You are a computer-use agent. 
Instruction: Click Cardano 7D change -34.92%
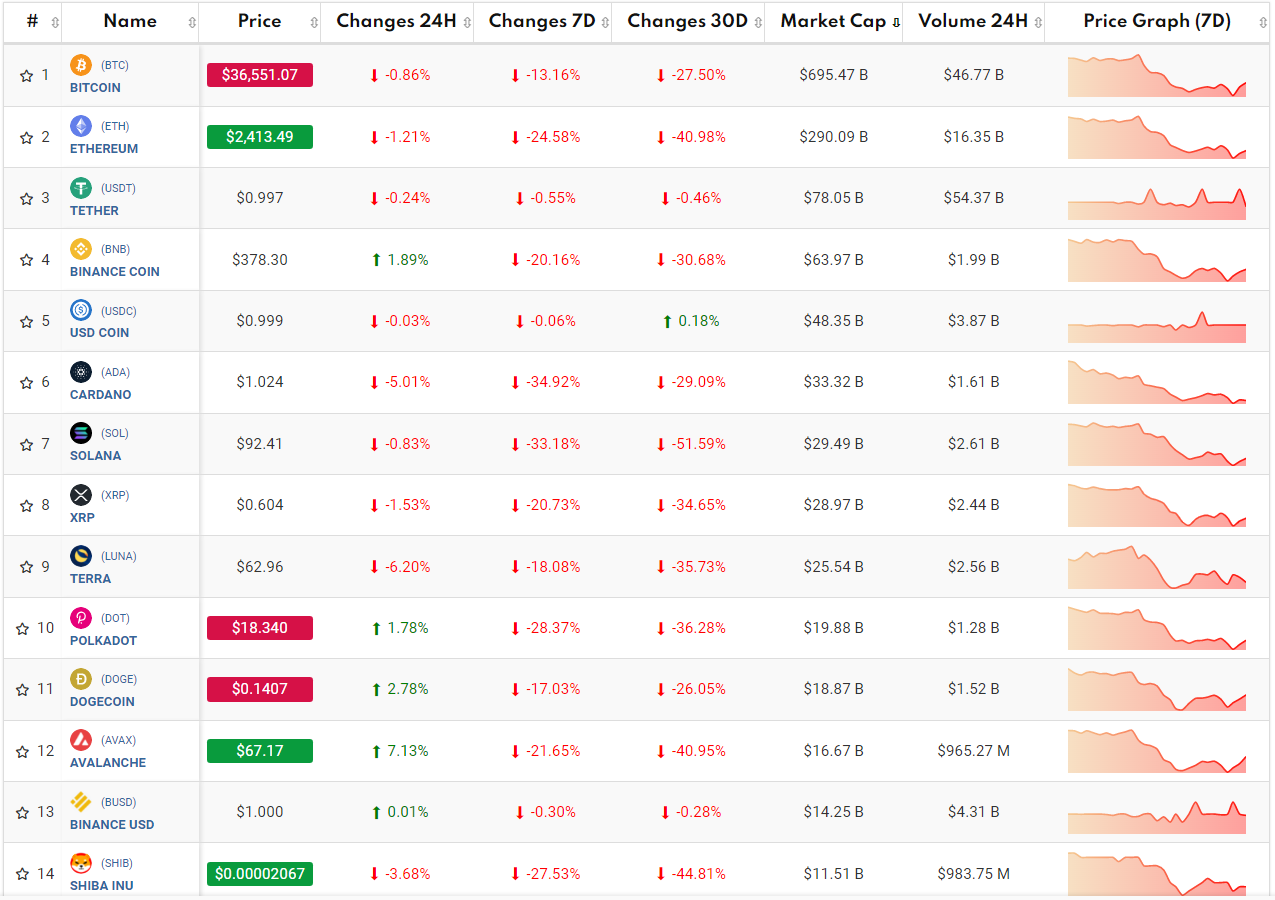(x=545, y=382)
